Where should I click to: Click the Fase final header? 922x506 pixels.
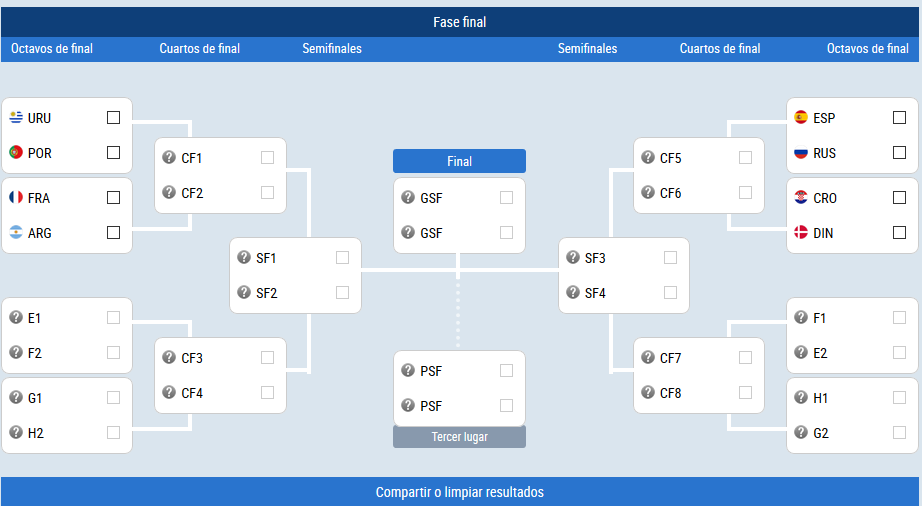[x=460, y=22]
